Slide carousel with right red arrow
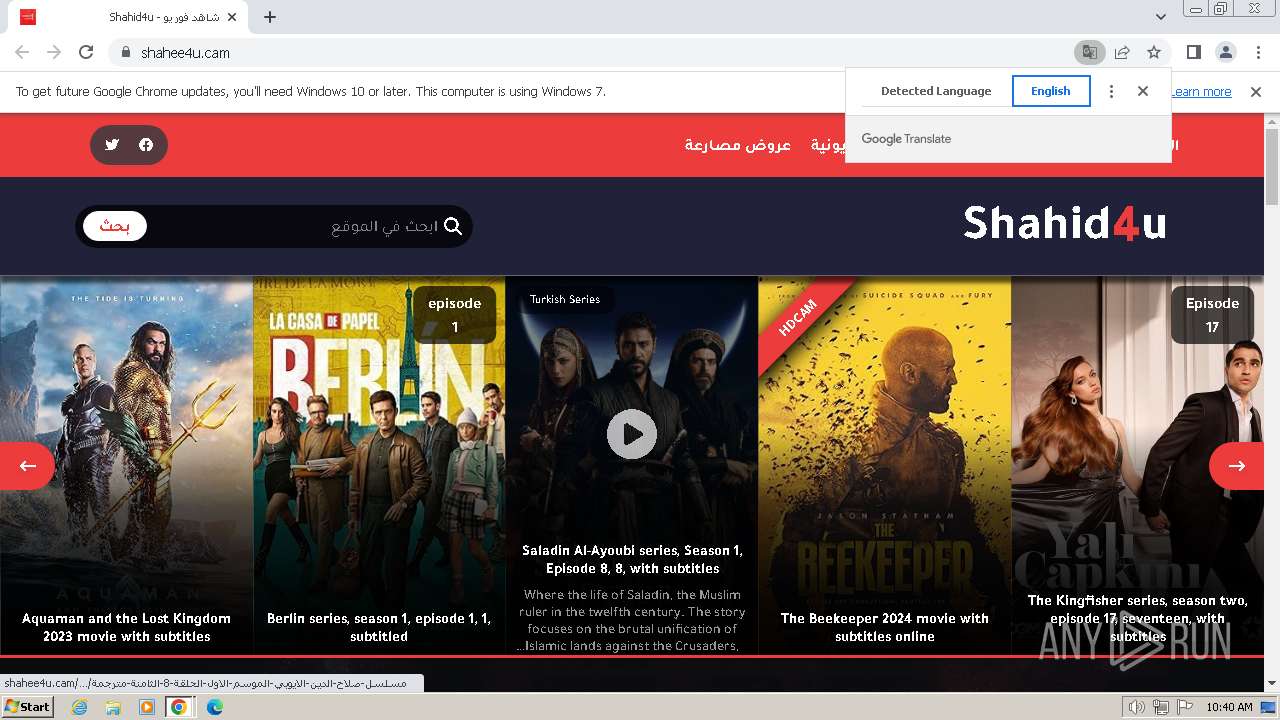1280x720 pixels. pyautogui.click(x=1237, y=466)
